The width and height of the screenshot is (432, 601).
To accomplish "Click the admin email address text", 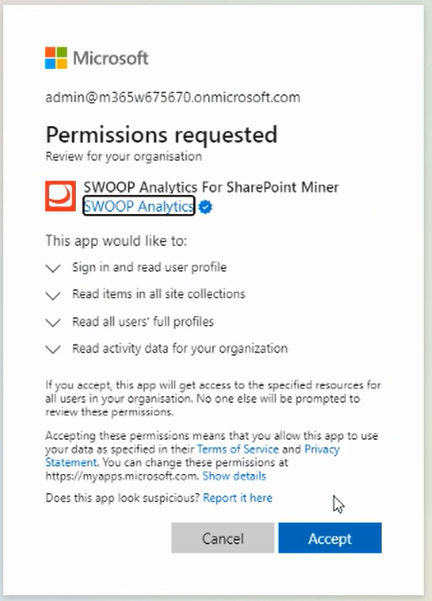I will coord(173,97).
